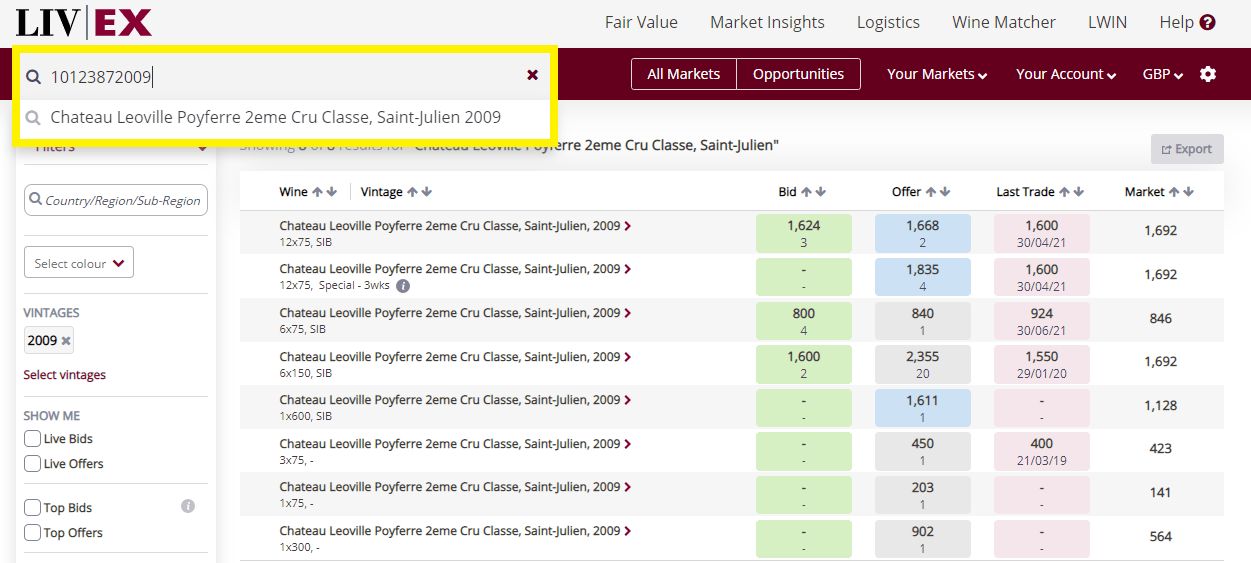1251x563 pixels.
Task: Go to the Logistics menu
Action: 888,22
